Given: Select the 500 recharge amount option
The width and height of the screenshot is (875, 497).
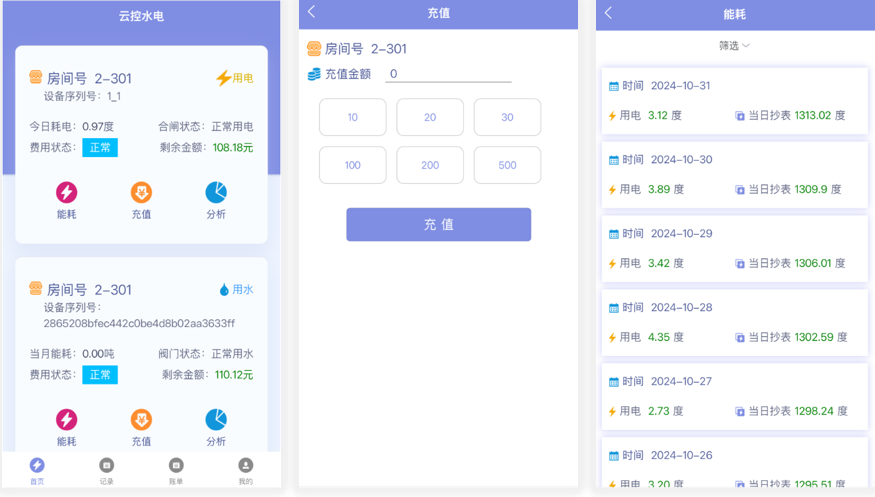Looking at the screenshot, I should click(x=507, y=165).
